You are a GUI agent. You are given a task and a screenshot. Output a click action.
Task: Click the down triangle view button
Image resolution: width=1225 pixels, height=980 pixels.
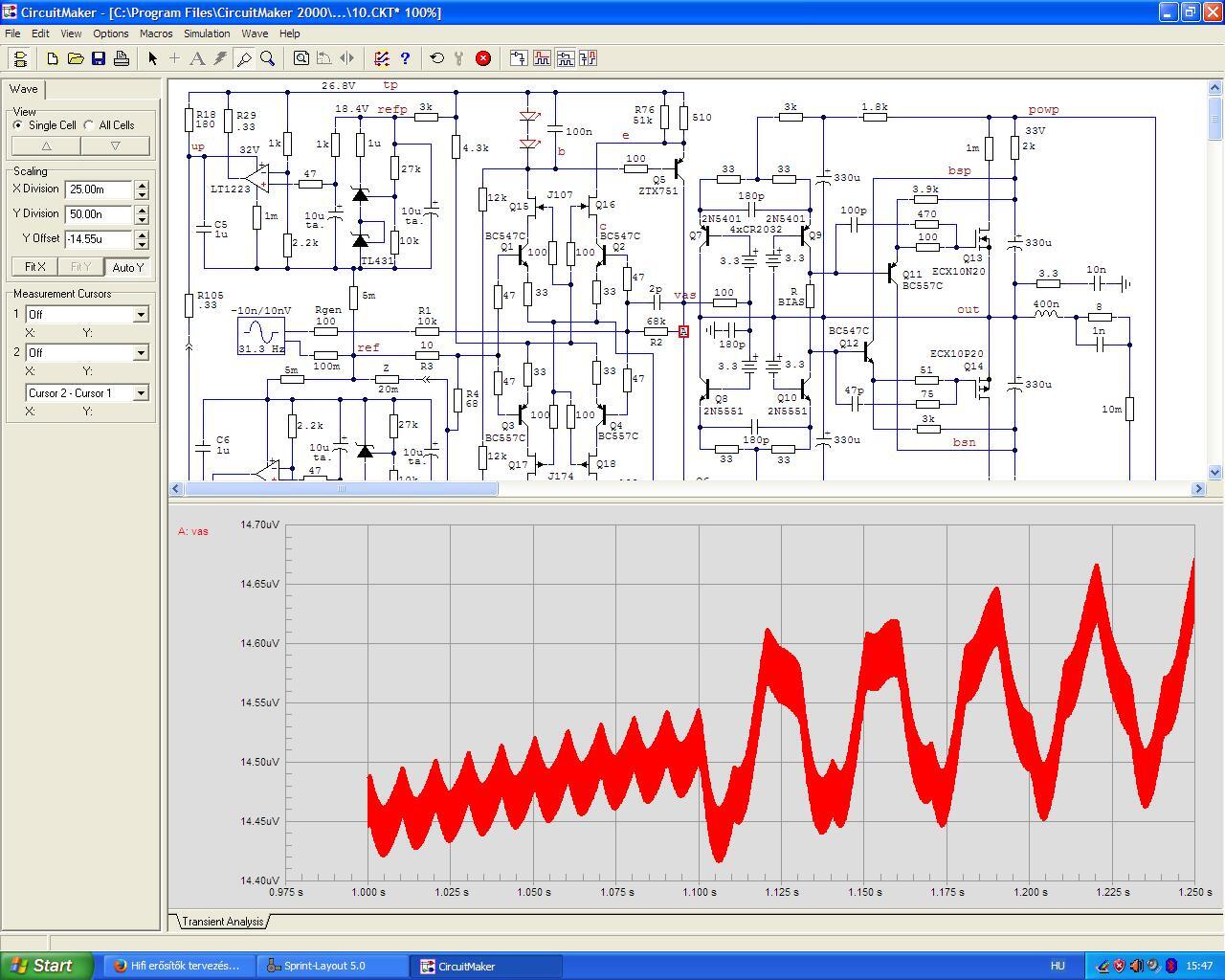point(116,145)
